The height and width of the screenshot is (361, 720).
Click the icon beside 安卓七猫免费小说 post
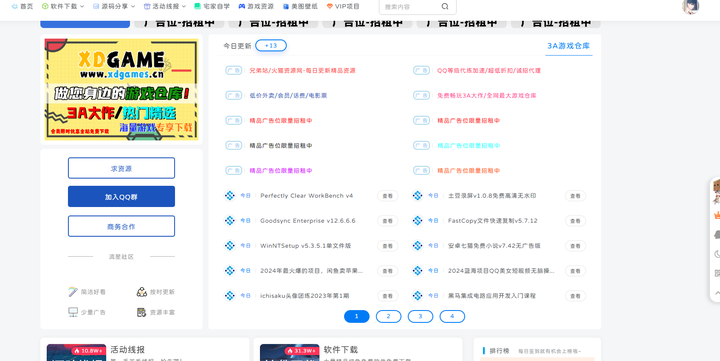[417, 246]
